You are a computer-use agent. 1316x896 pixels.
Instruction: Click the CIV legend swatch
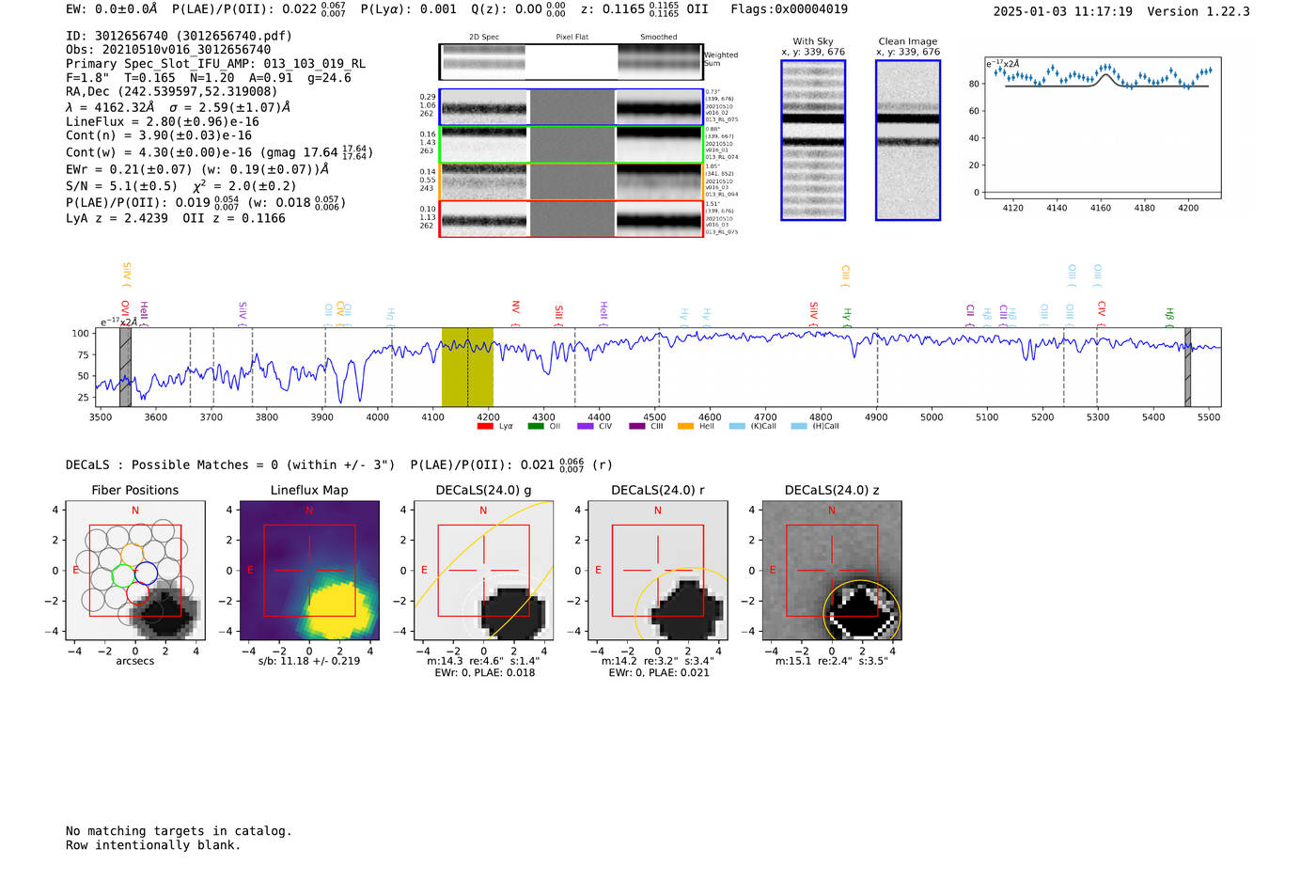(586, 427)
